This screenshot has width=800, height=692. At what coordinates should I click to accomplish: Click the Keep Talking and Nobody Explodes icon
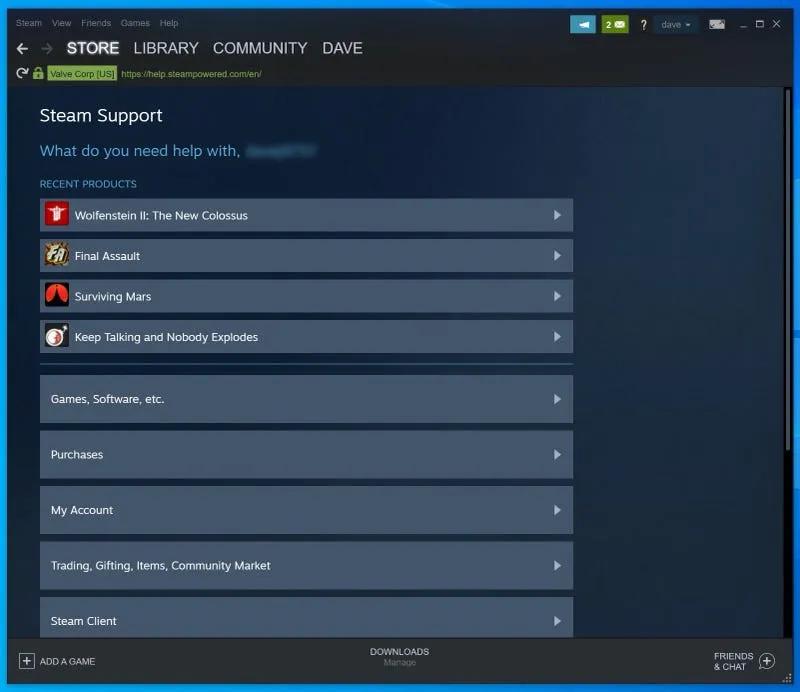[x=56, y=336]
